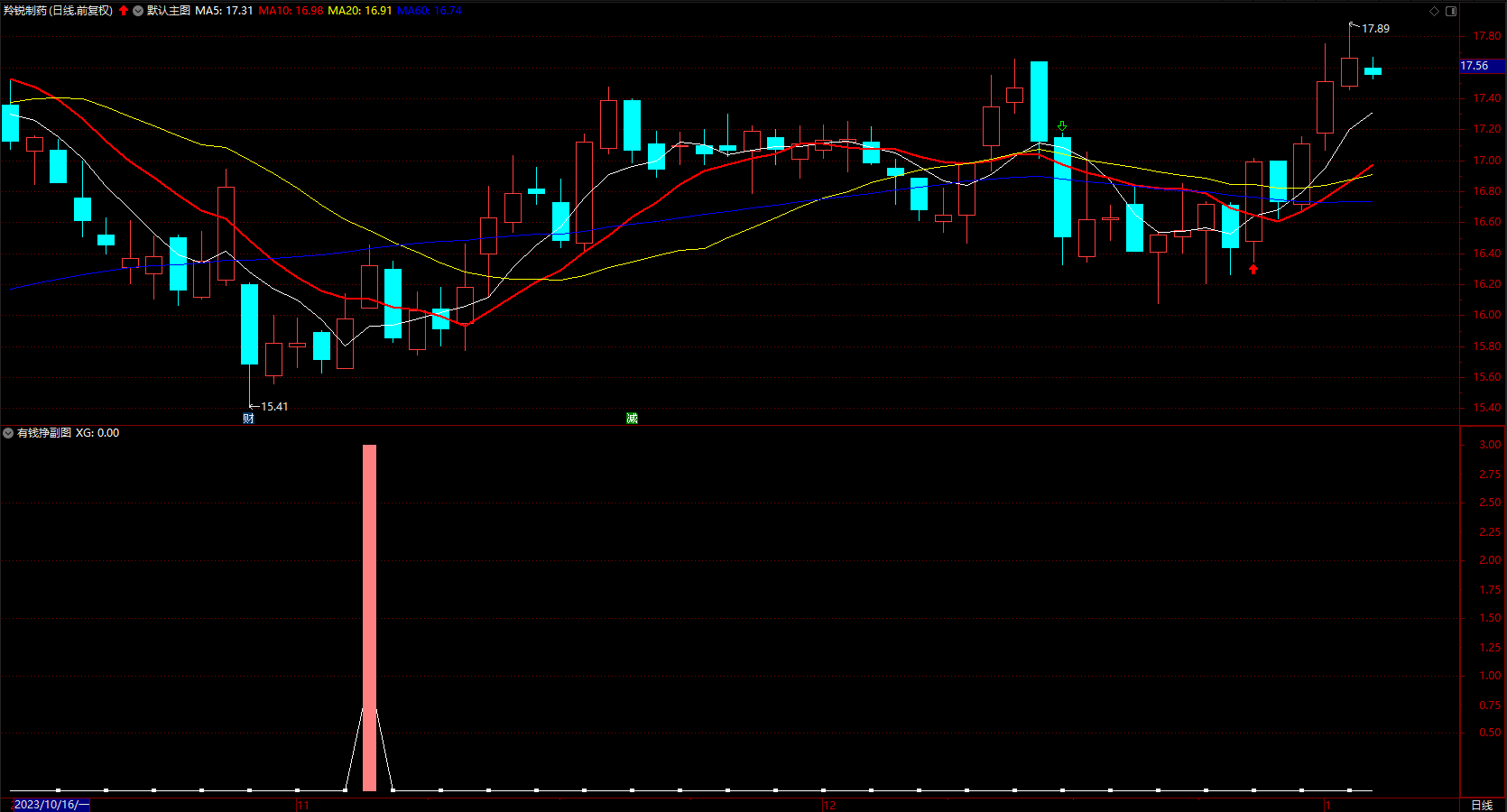Click the 17.80 price axis label
The height and width of the screenshot is (812, 1507).
click(x=1487, y=36)
